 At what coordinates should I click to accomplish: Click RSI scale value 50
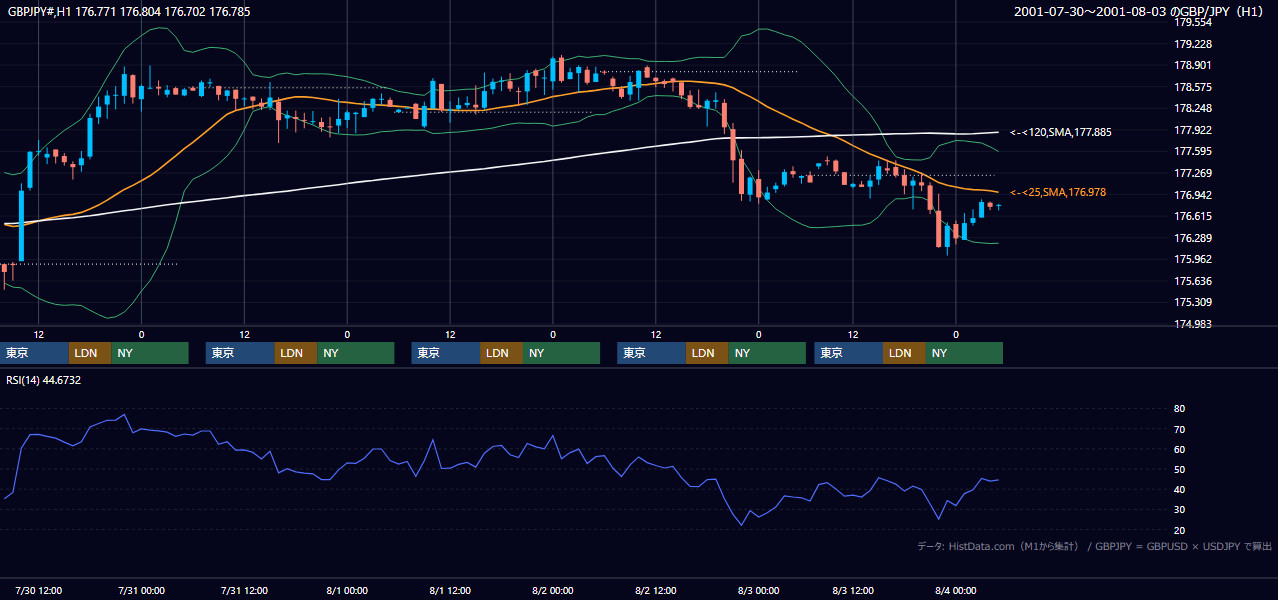point(1179,469)
